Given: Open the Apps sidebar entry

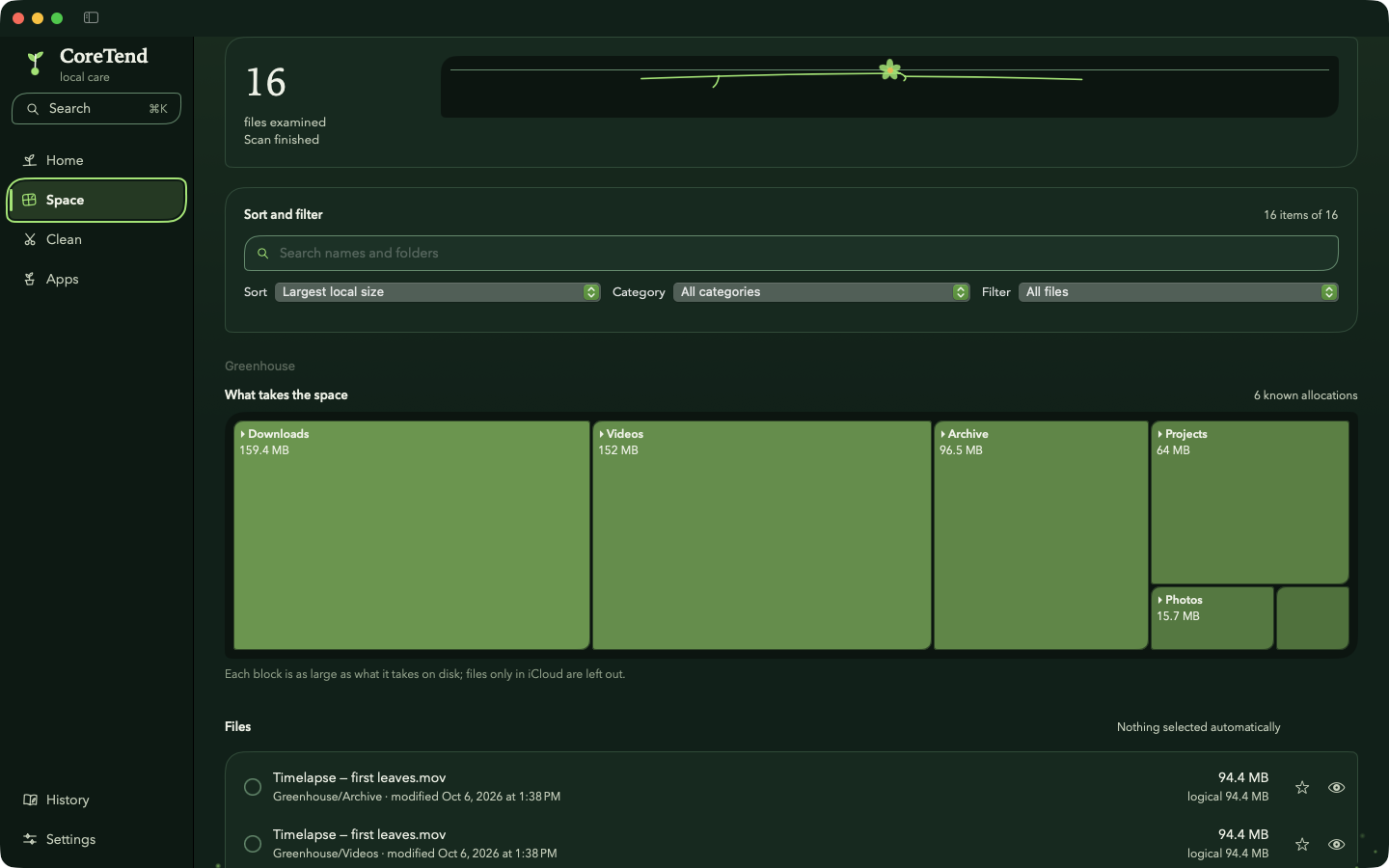Looking at the screenshot, I should tap(96, 279).
